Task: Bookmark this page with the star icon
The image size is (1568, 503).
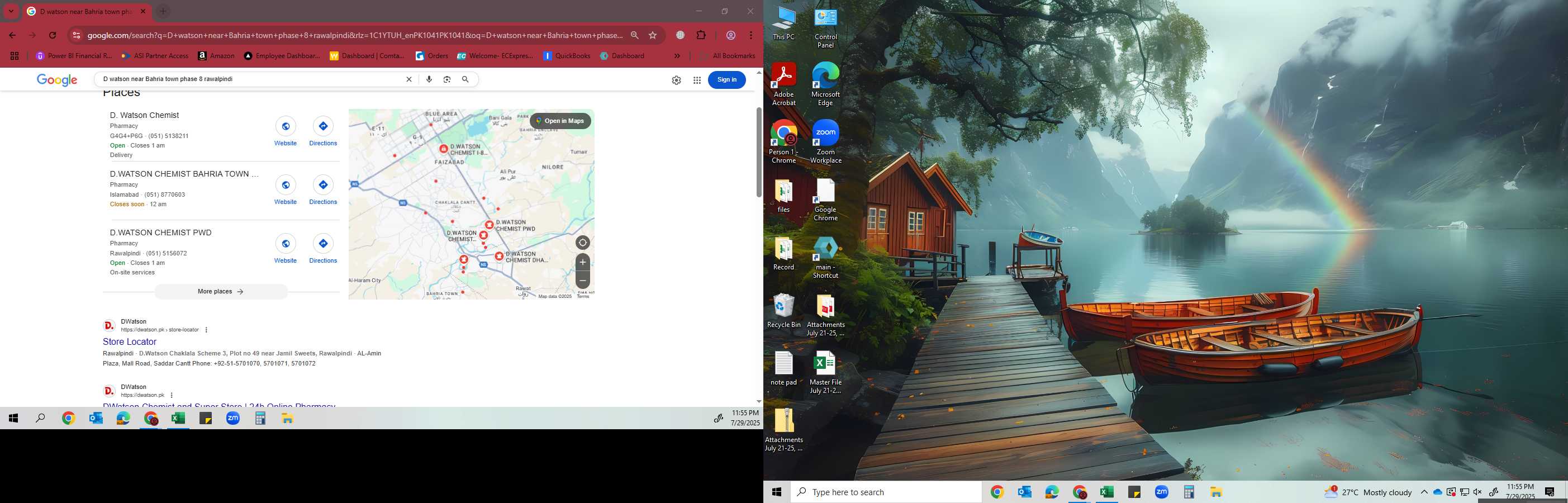Action: click(x=653, y=35)
